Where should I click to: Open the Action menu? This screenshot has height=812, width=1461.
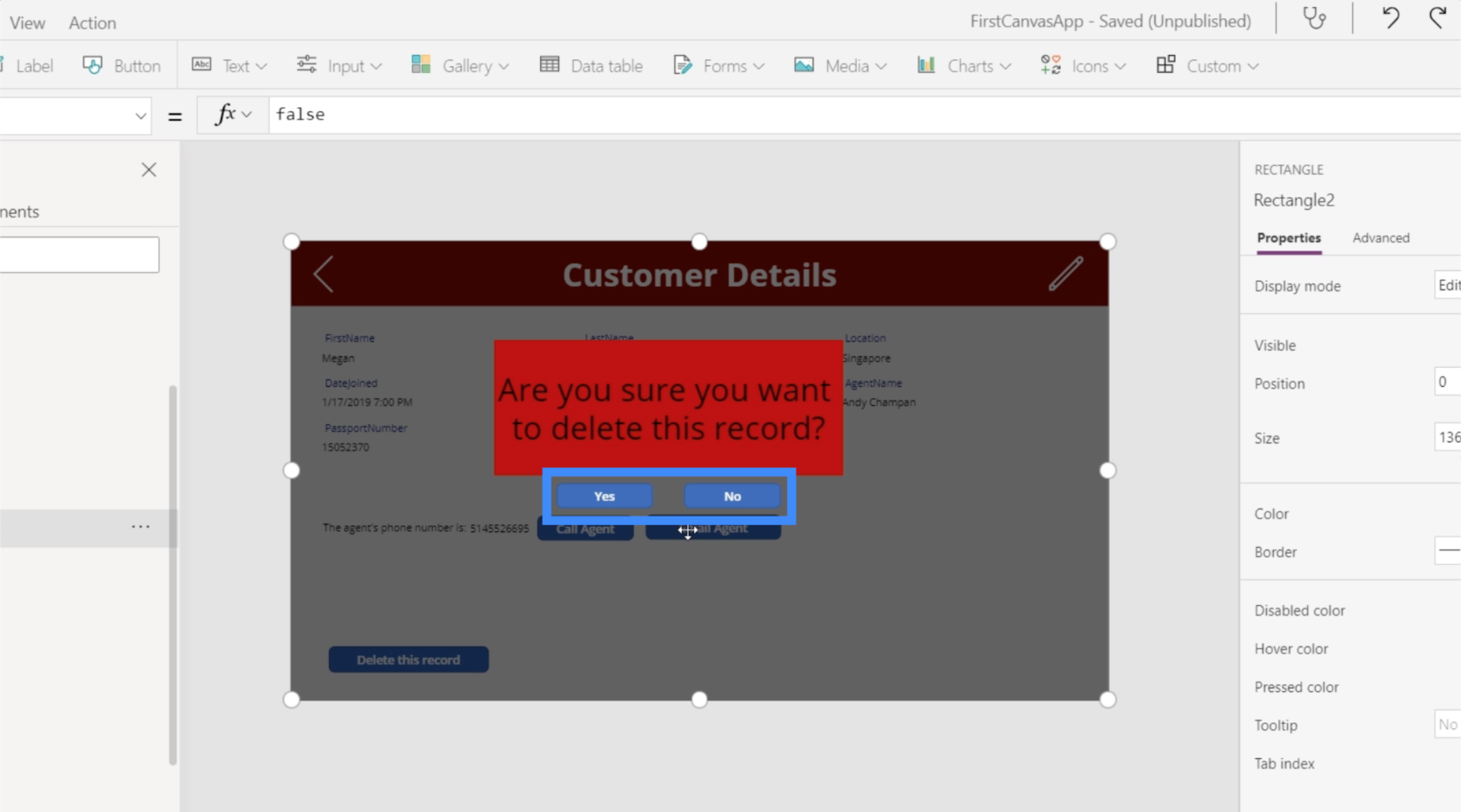(92, 23)
